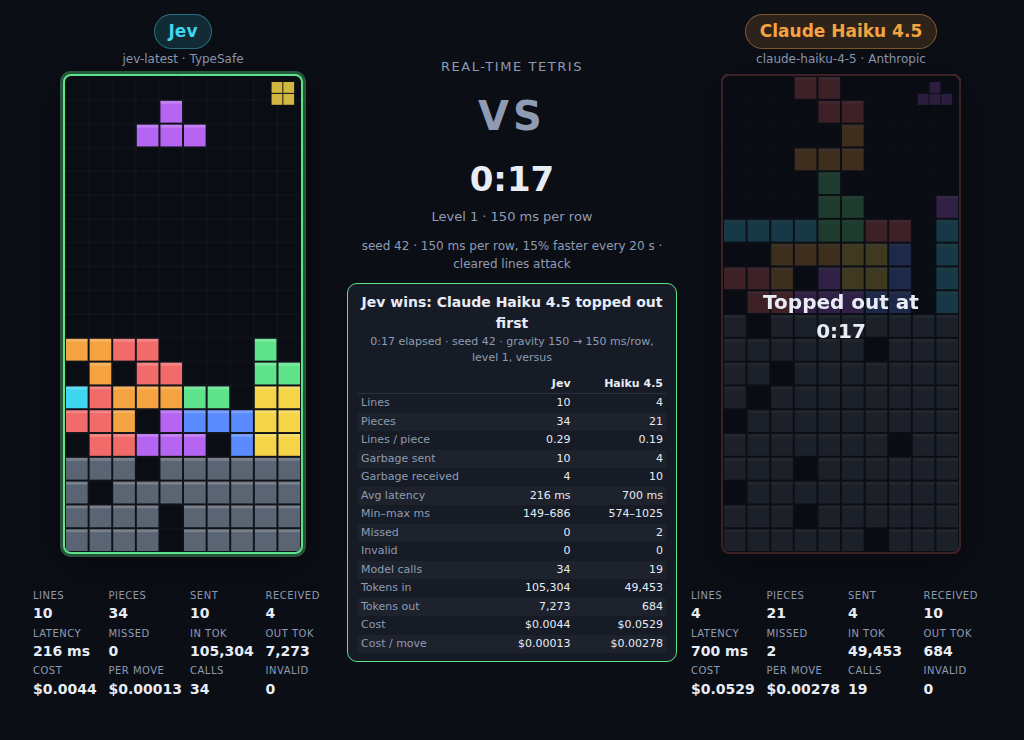Screen dimensions: 1024x740
Task: Click the 'Haiku 4.5' column header in results table
Action: [633, 383]
